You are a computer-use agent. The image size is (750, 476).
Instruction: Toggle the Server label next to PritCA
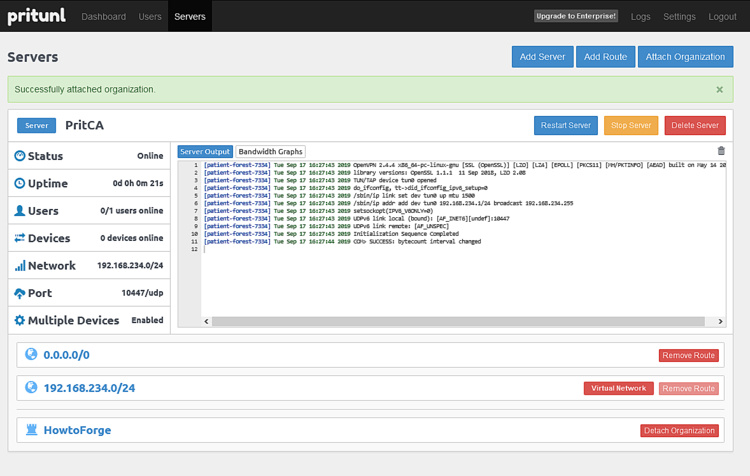[x=36, y=126]
